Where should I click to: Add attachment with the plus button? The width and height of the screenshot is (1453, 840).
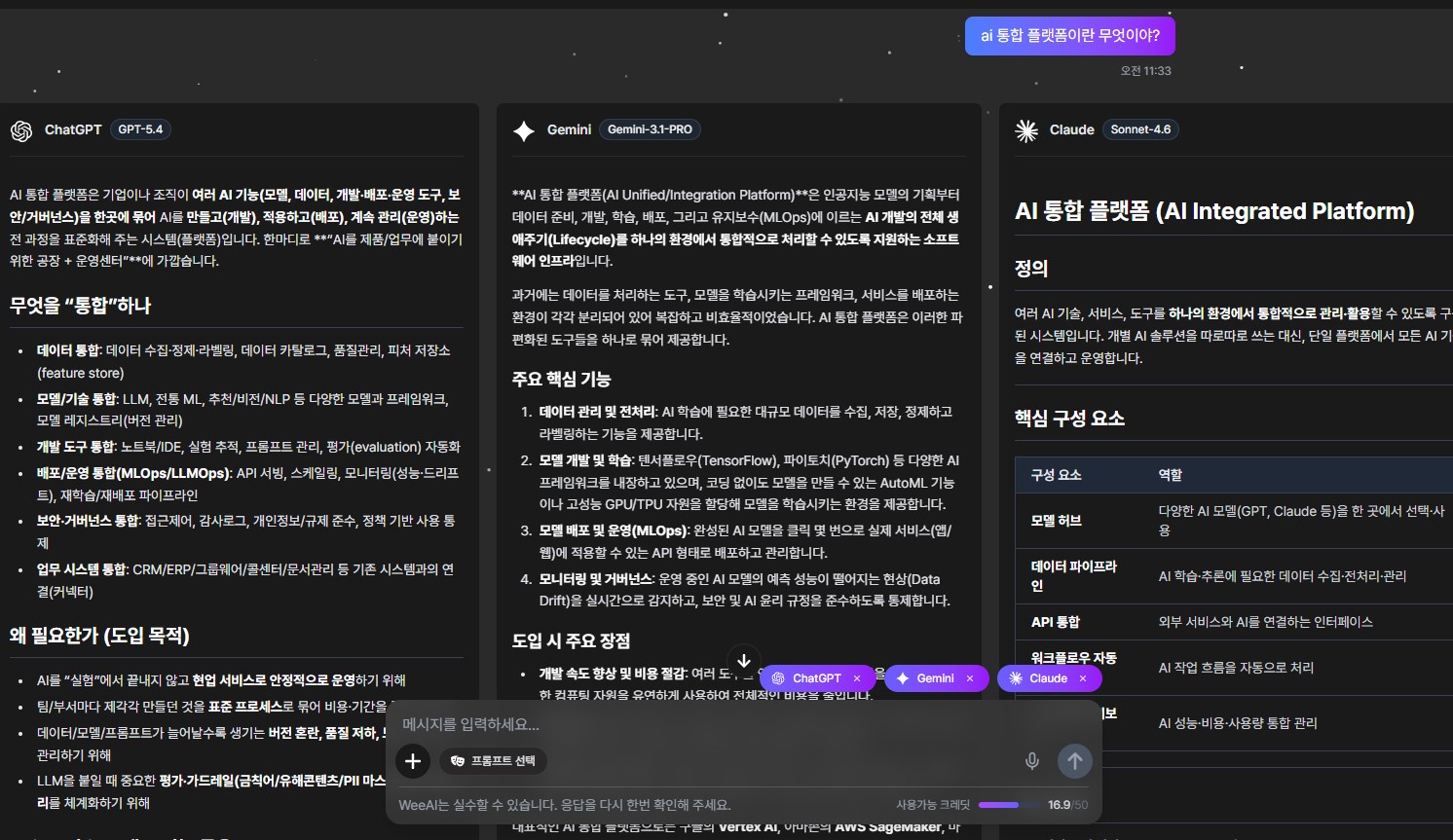point(413,761)
